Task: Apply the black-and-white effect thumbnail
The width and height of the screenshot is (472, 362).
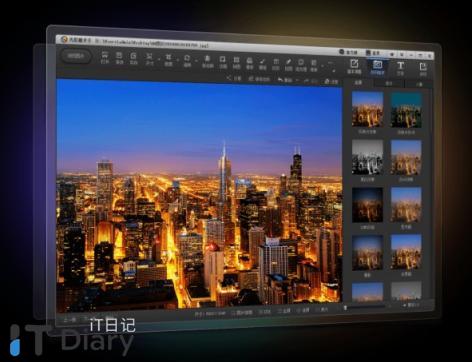Action: 367,157
